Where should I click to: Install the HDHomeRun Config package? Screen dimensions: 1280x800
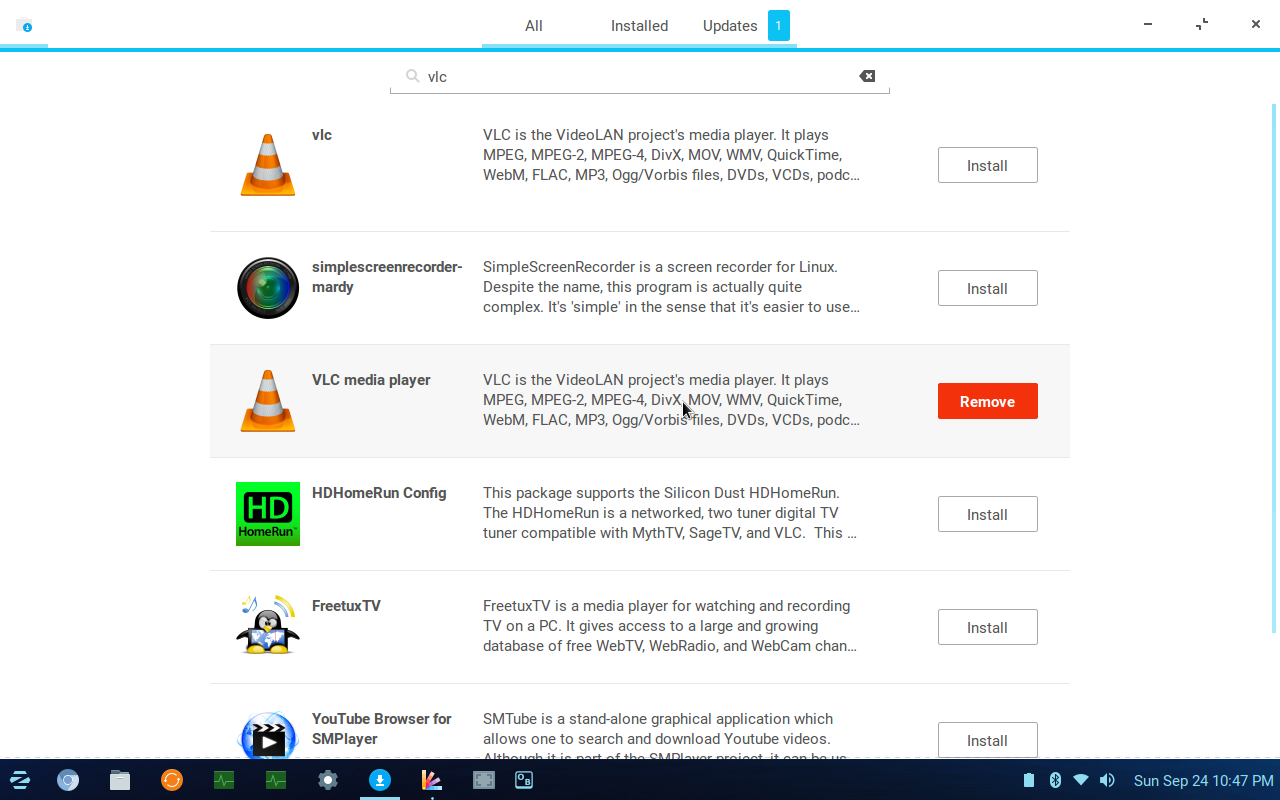(987, 514)
